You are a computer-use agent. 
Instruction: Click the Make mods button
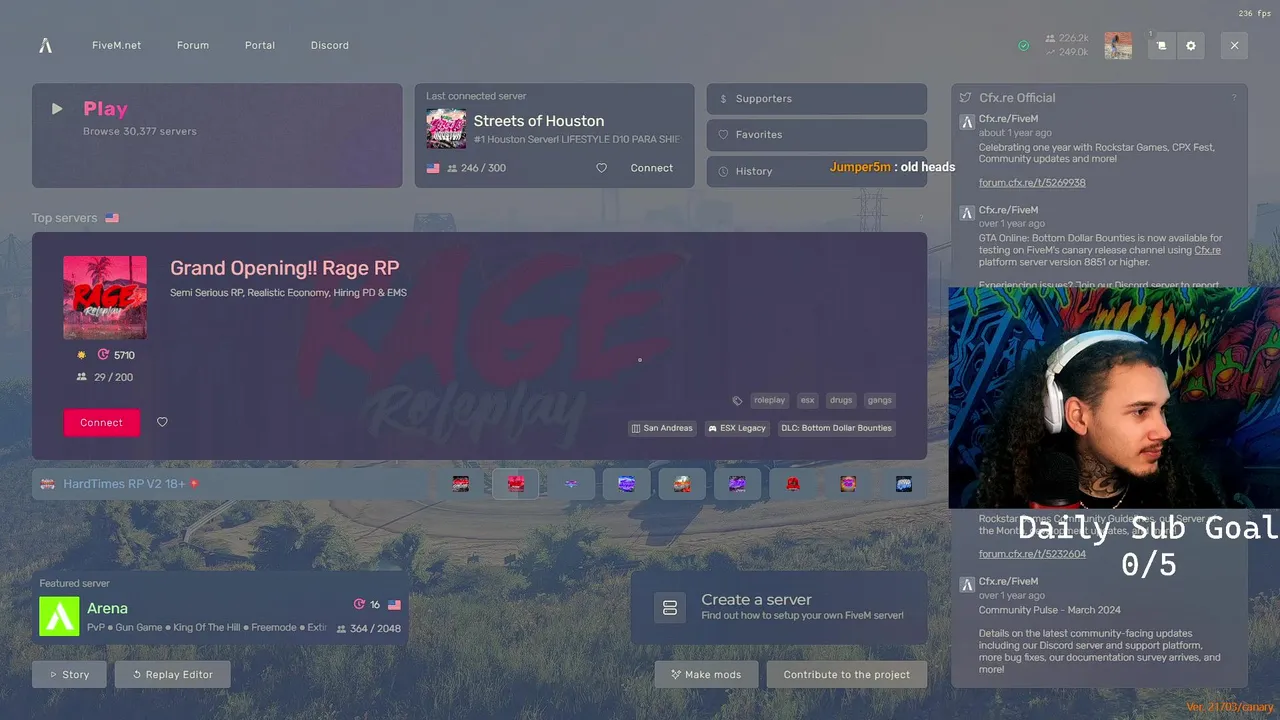(706, 675)
